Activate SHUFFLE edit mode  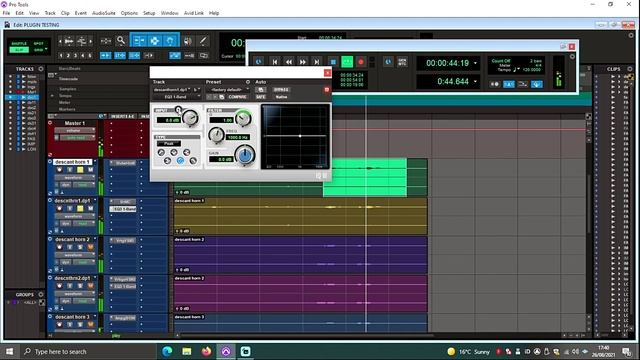(19, 43)
